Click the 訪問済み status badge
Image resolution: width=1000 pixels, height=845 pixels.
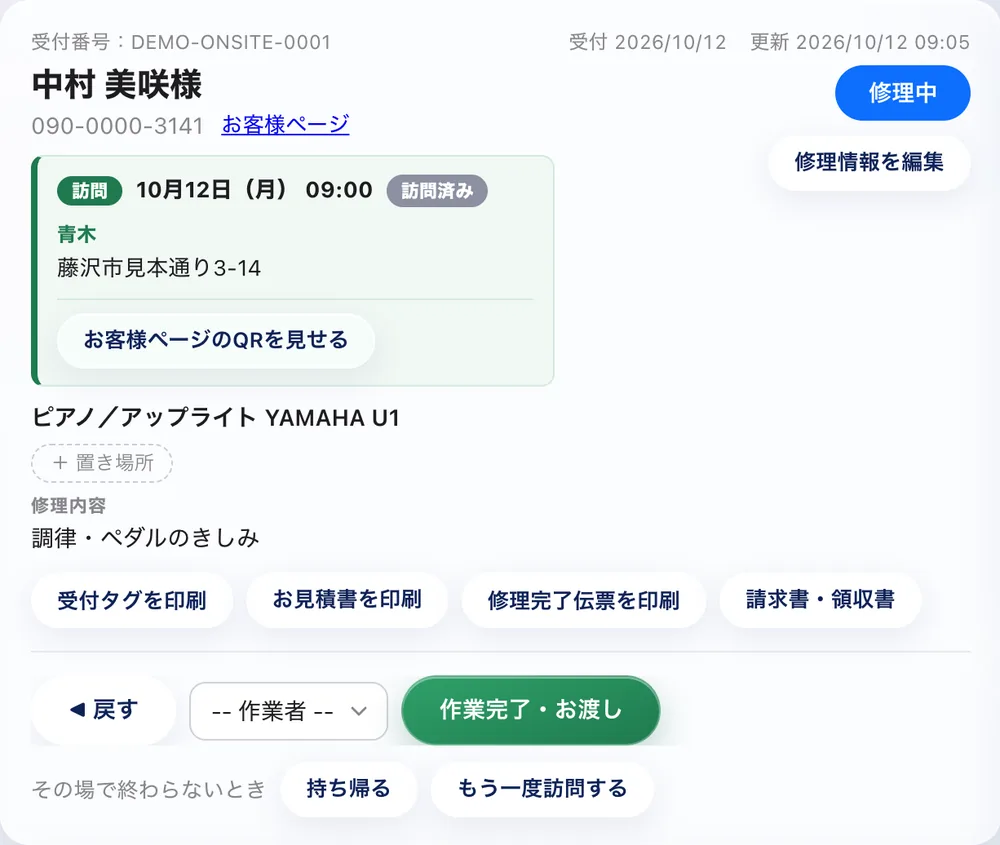(437, 191)
